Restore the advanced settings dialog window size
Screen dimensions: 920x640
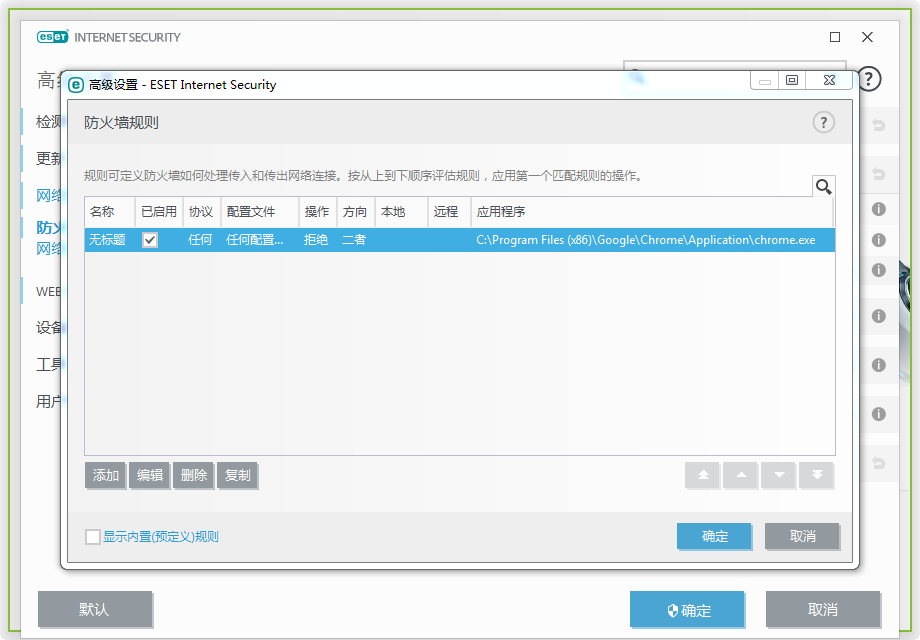[792, 81]
